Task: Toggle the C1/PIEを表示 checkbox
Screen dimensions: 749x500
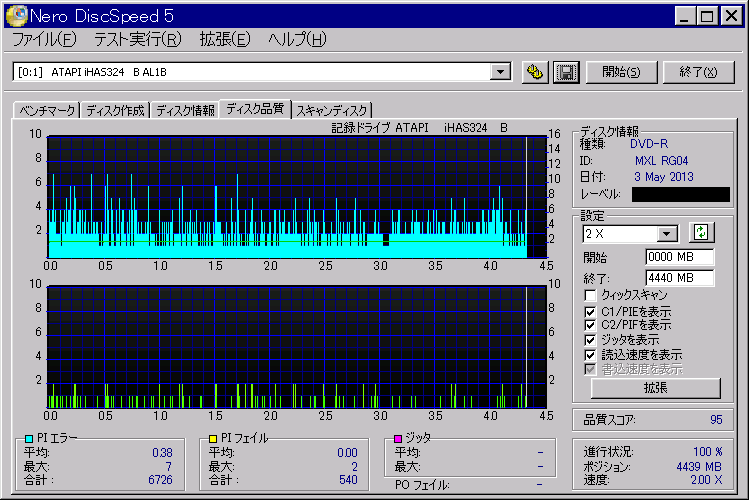Action: point(590,312)
